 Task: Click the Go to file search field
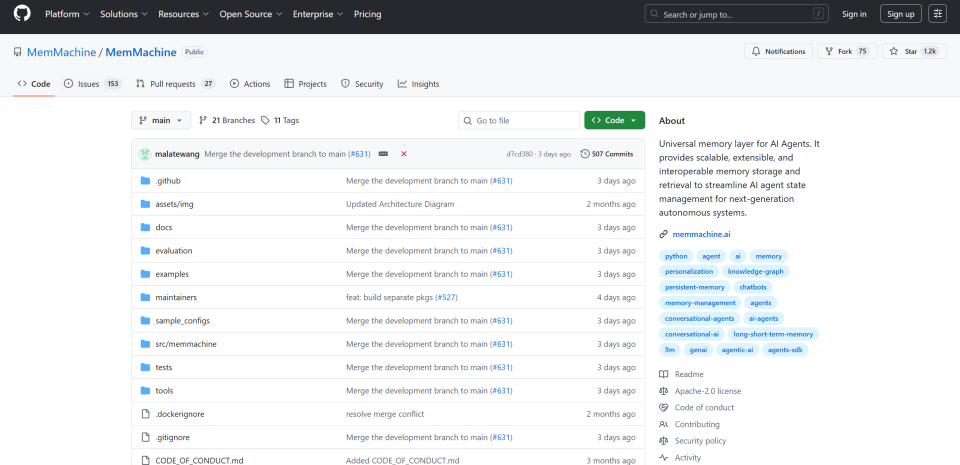519,120
